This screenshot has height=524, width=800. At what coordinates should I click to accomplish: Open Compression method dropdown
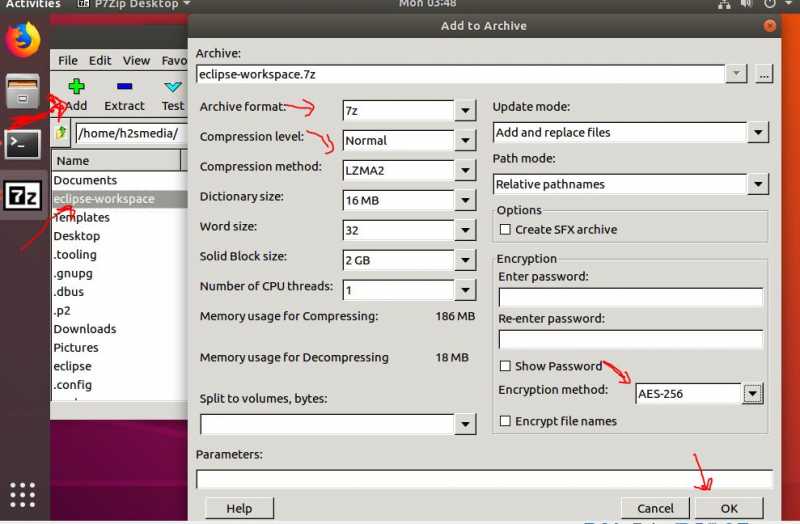[465, 170]
